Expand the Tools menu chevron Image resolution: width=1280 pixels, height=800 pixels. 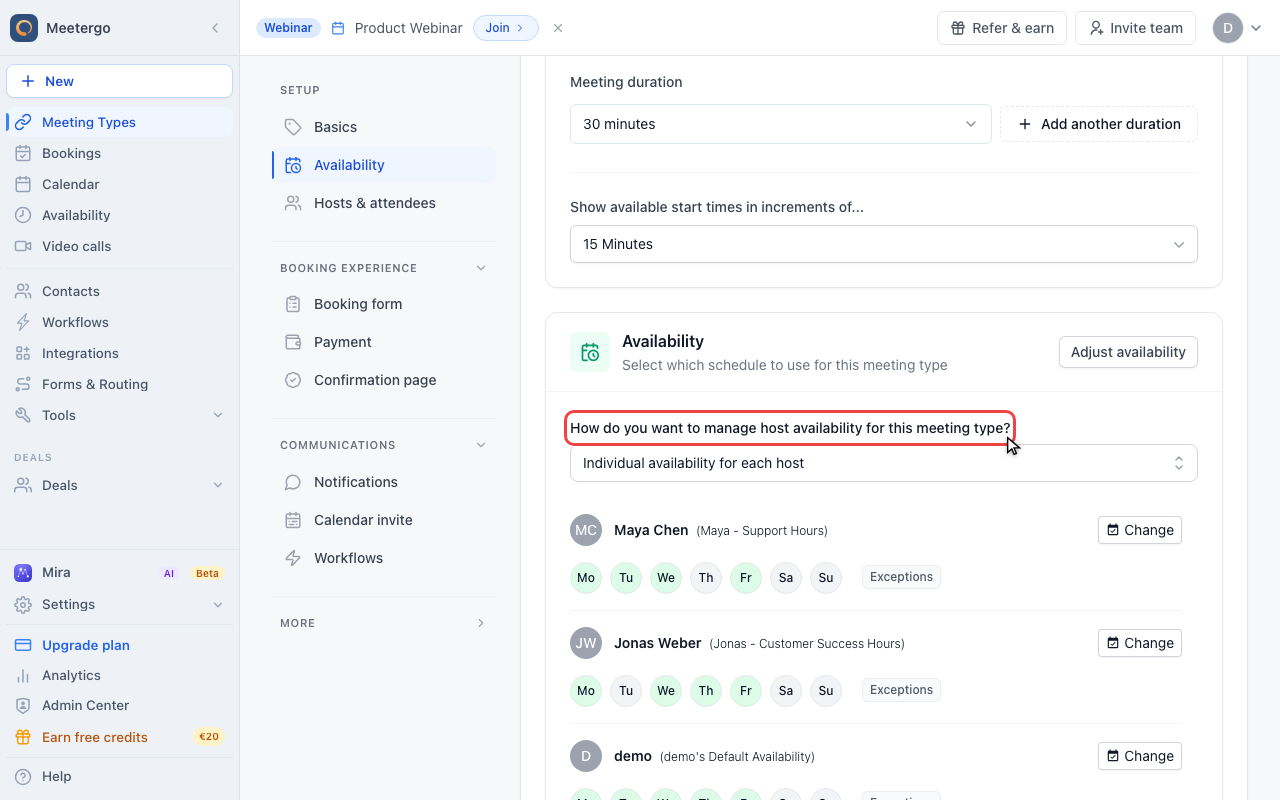tap(217, 415)
